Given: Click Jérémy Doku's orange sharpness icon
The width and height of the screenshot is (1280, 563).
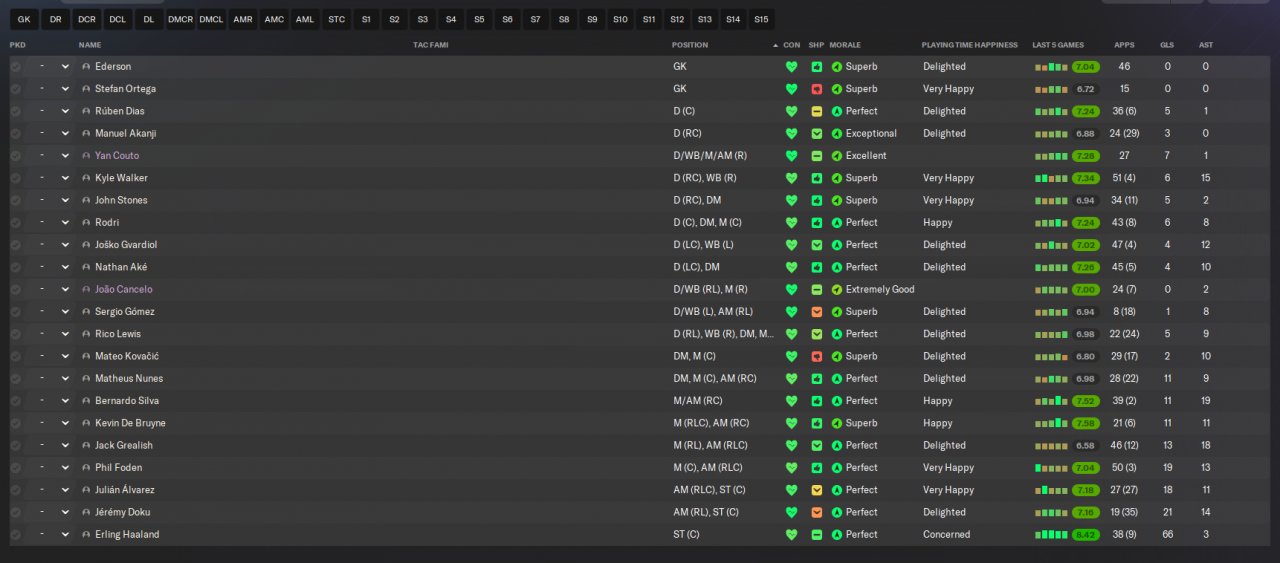Looking at the screenshot, I should [817, 512].
